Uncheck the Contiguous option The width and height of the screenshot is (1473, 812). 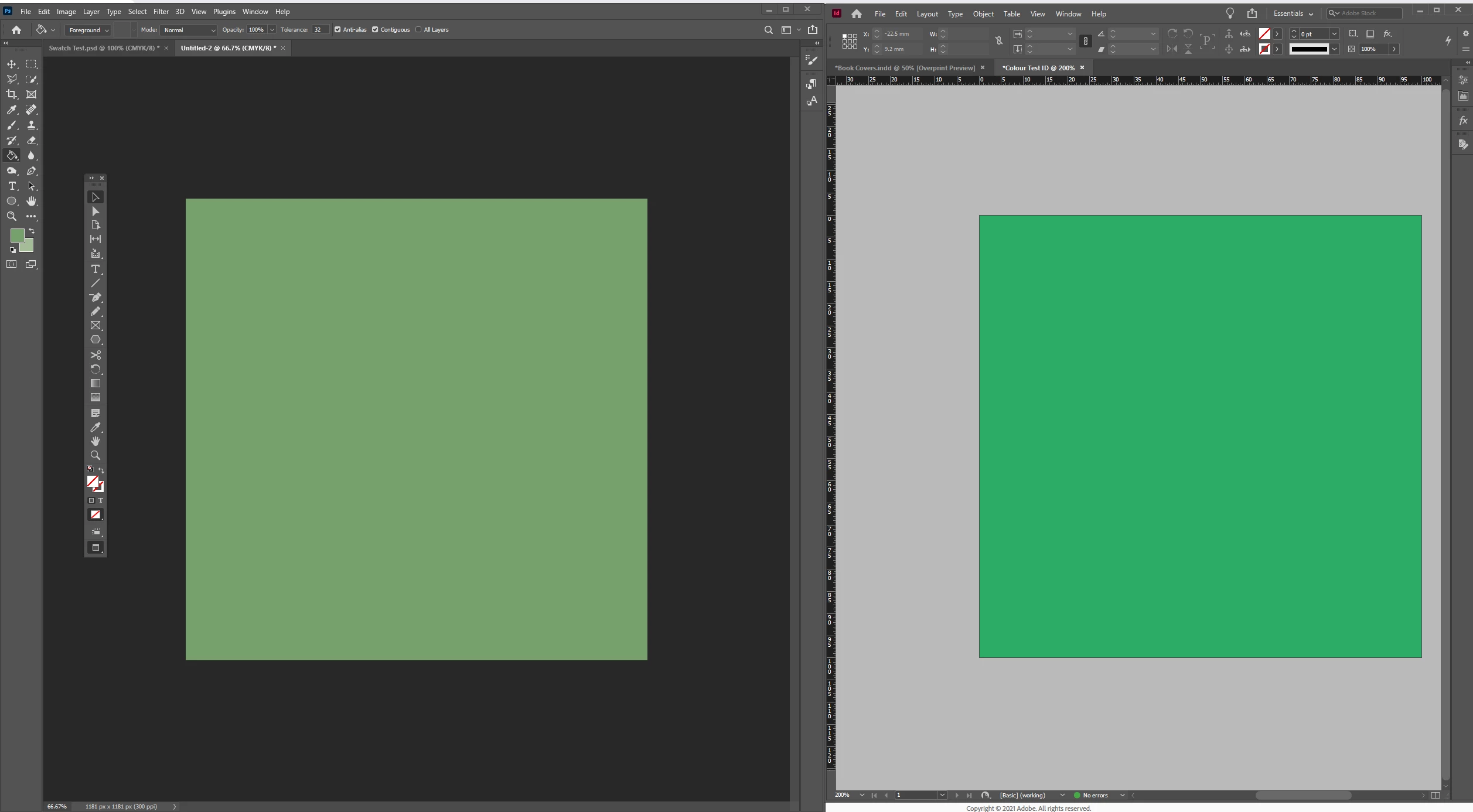375,30
